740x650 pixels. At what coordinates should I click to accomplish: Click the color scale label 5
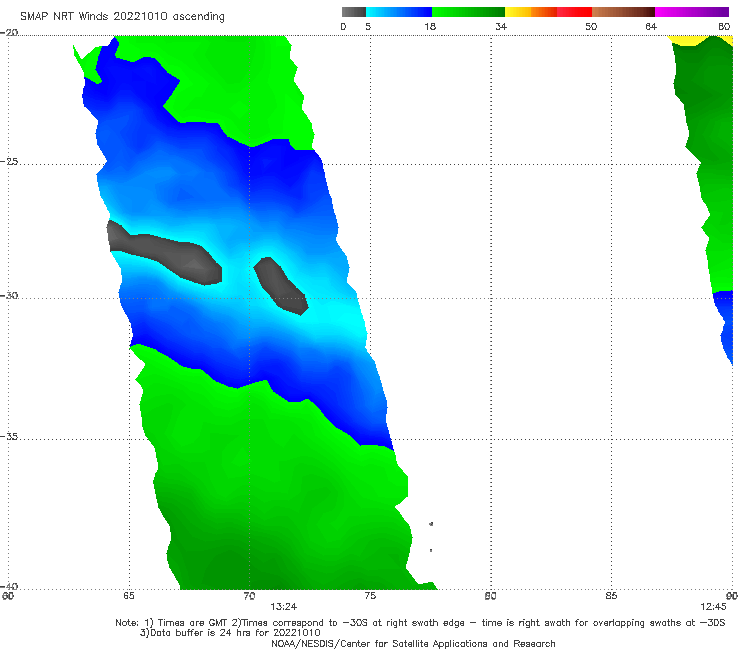(x=368, y=26)
